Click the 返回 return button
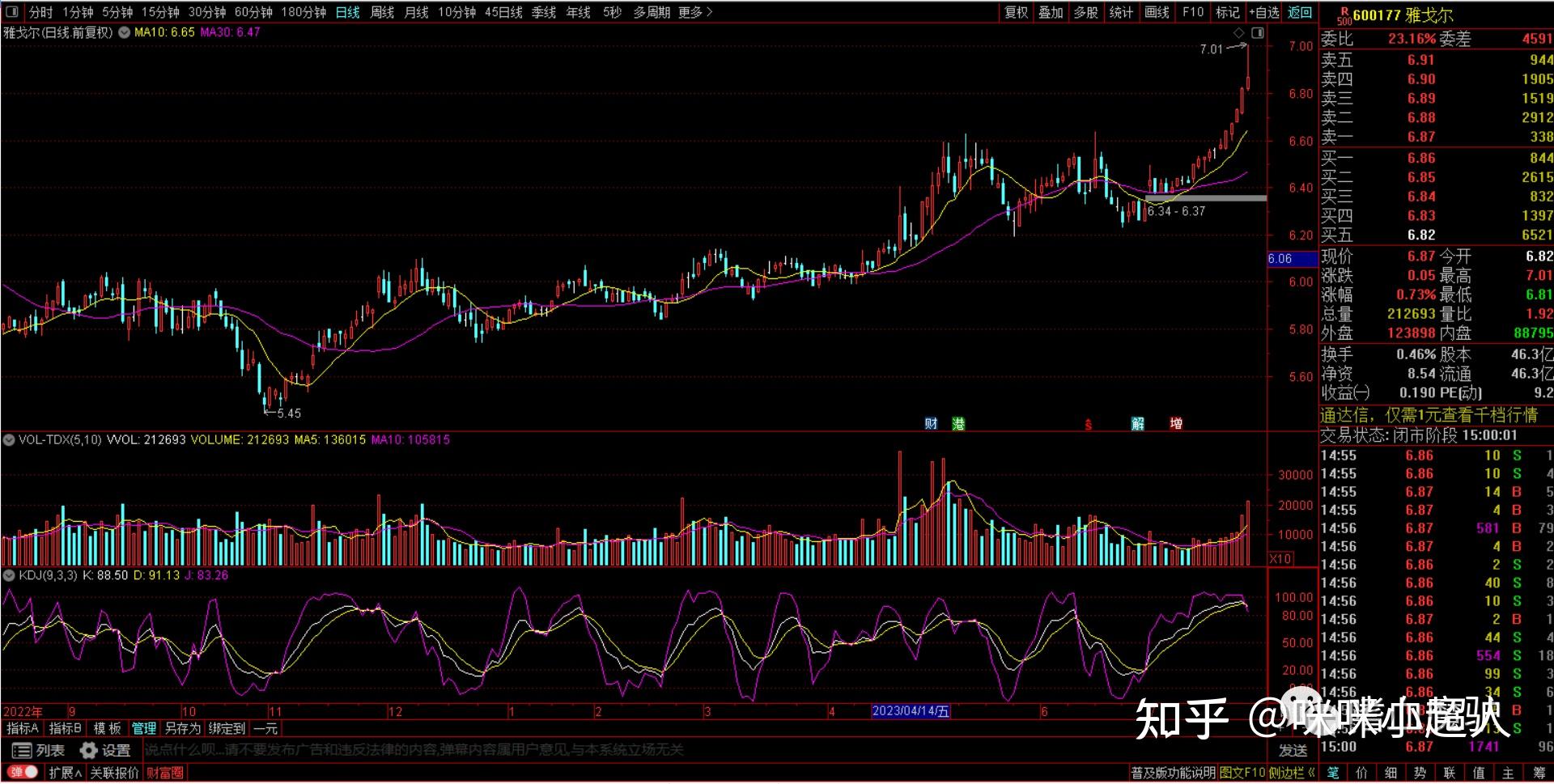The width and height of the screenshot is (1554, 784). click(1300, 12)
